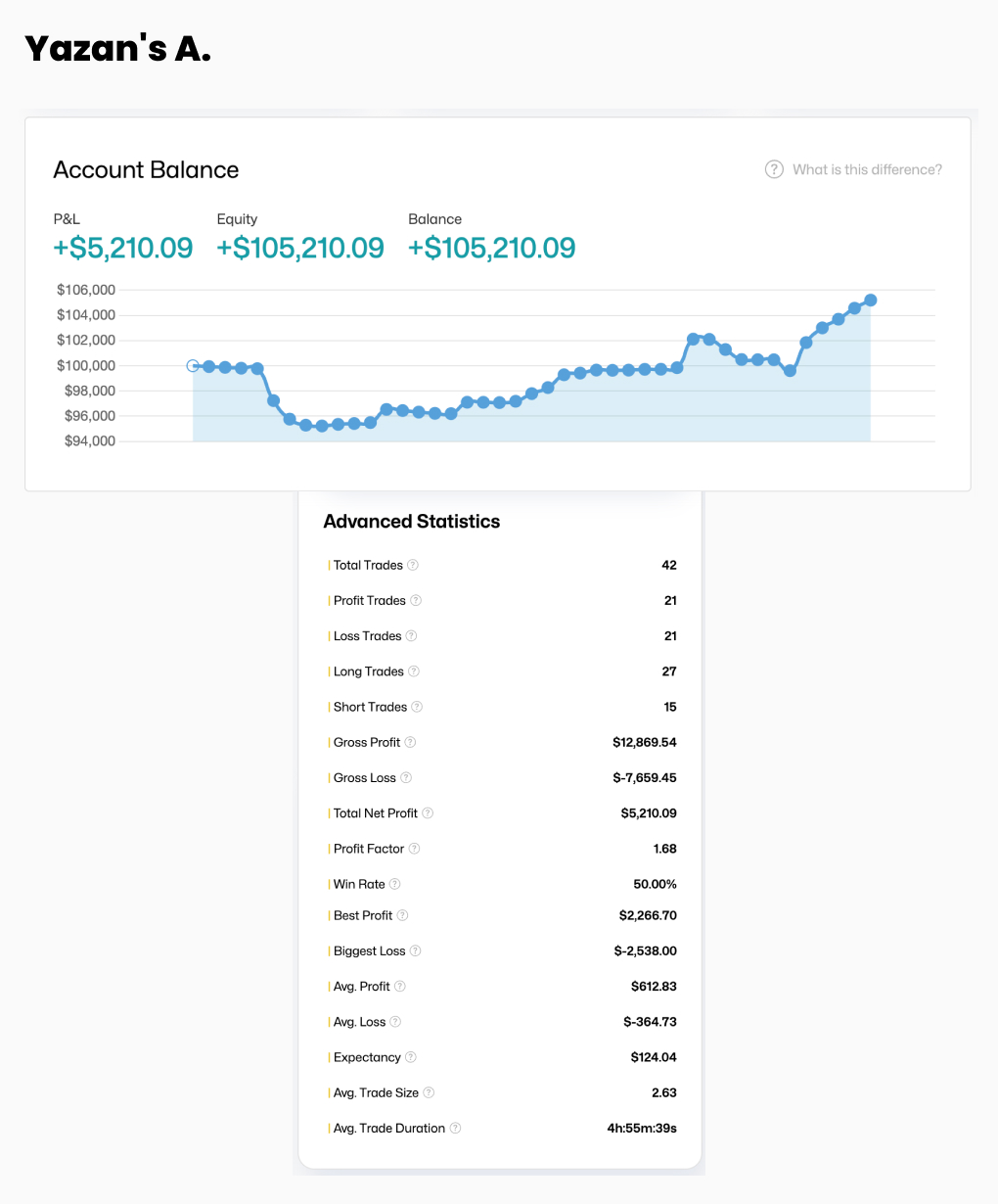Image resolution: width=998 pixels, height=1204 pixels.
Task: Click the question mark beside Biggest Loss
Action: tap(415, 951)
